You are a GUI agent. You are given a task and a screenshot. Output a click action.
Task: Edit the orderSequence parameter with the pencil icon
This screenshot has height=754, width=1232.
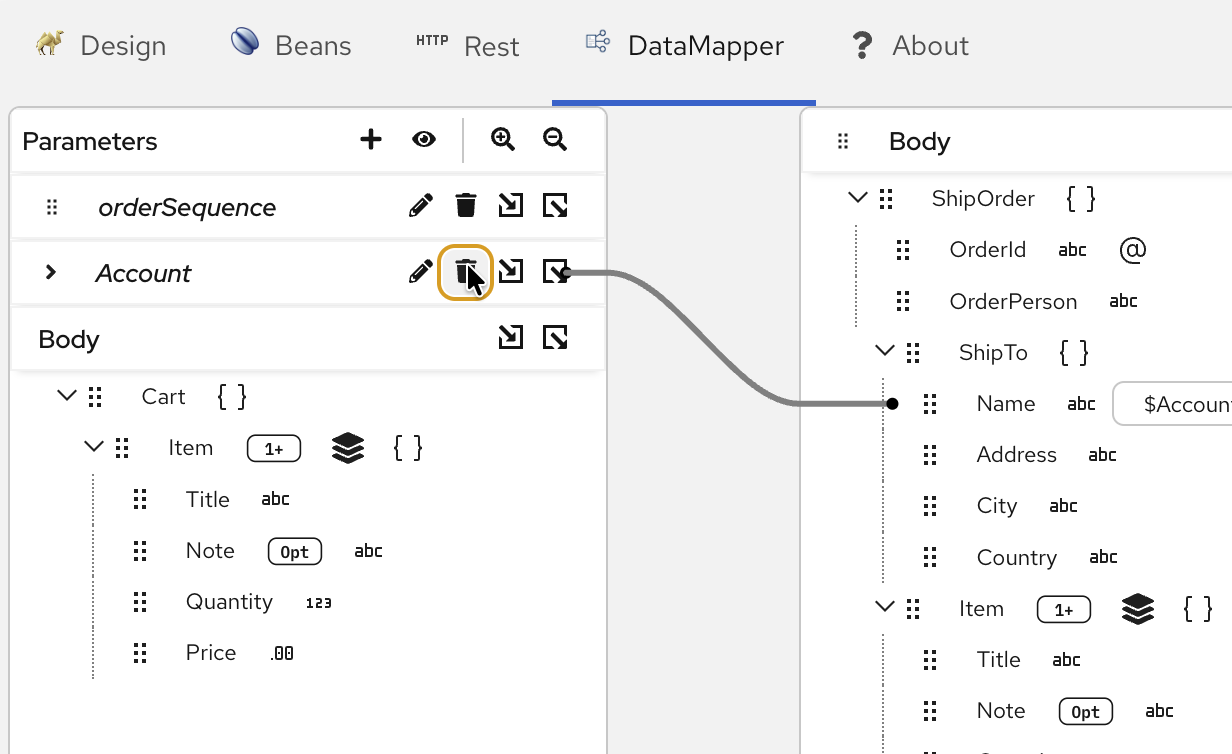[420, 205]
